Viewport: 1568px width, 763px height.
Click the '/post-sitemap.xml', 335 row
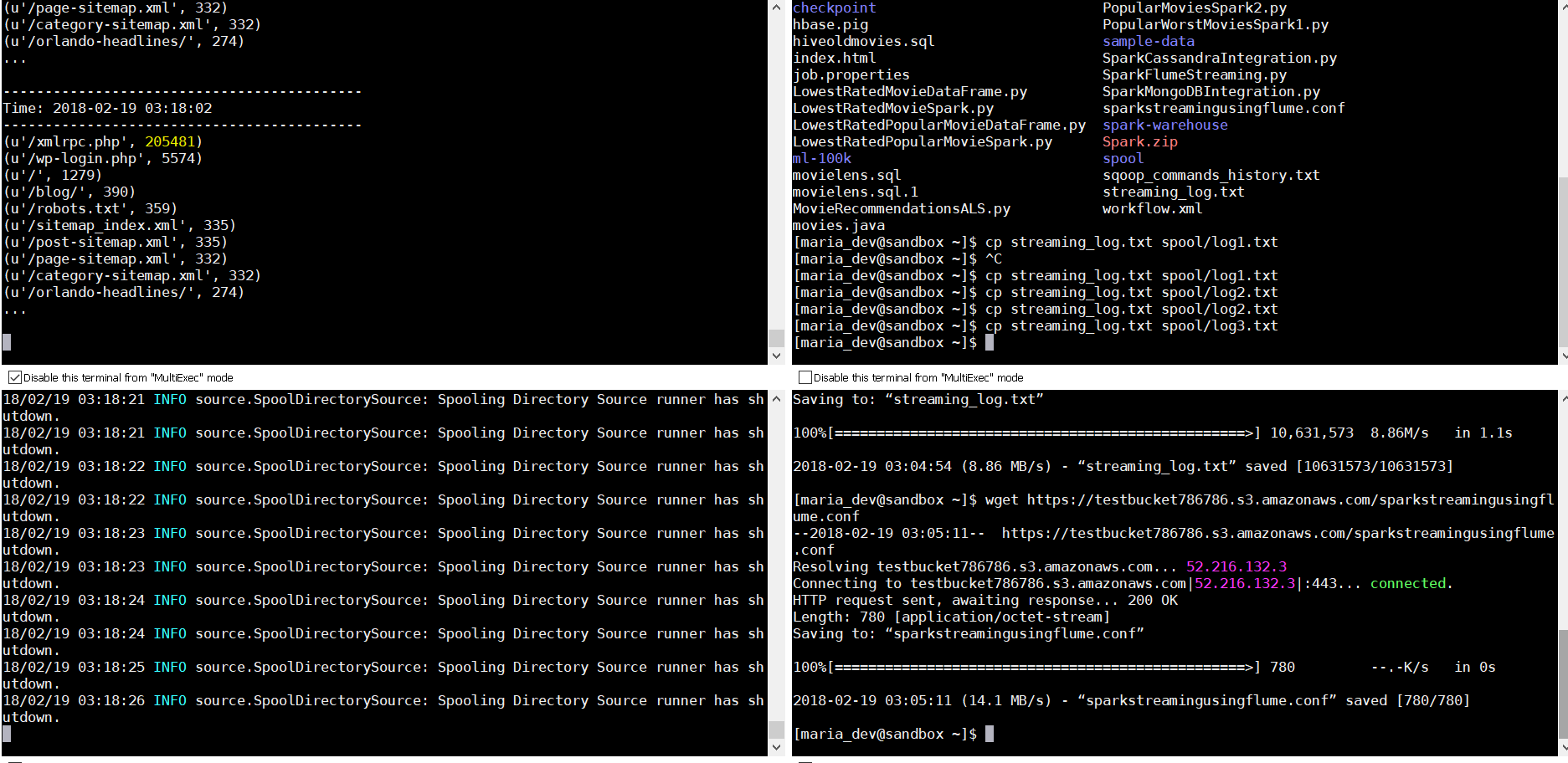[x=116, y=242]
